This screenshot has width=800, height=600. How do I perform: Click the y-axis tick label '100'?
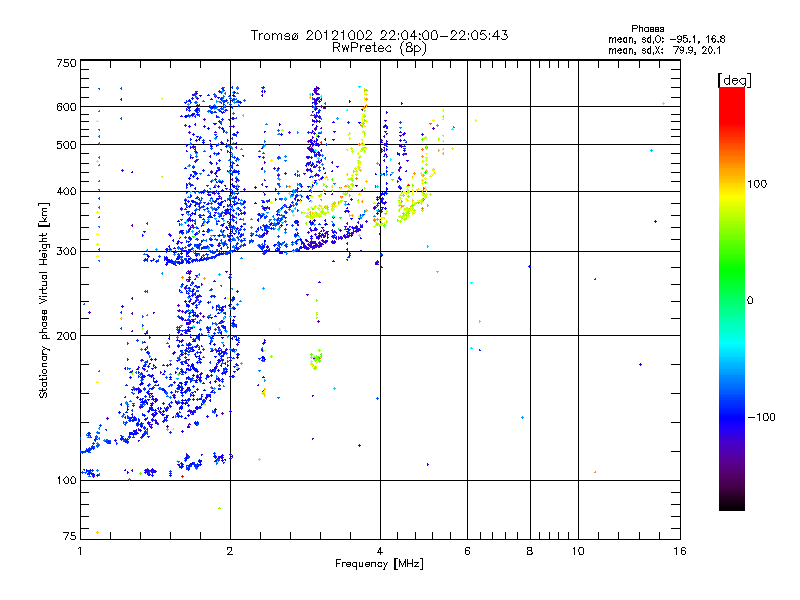click(66, 481)
